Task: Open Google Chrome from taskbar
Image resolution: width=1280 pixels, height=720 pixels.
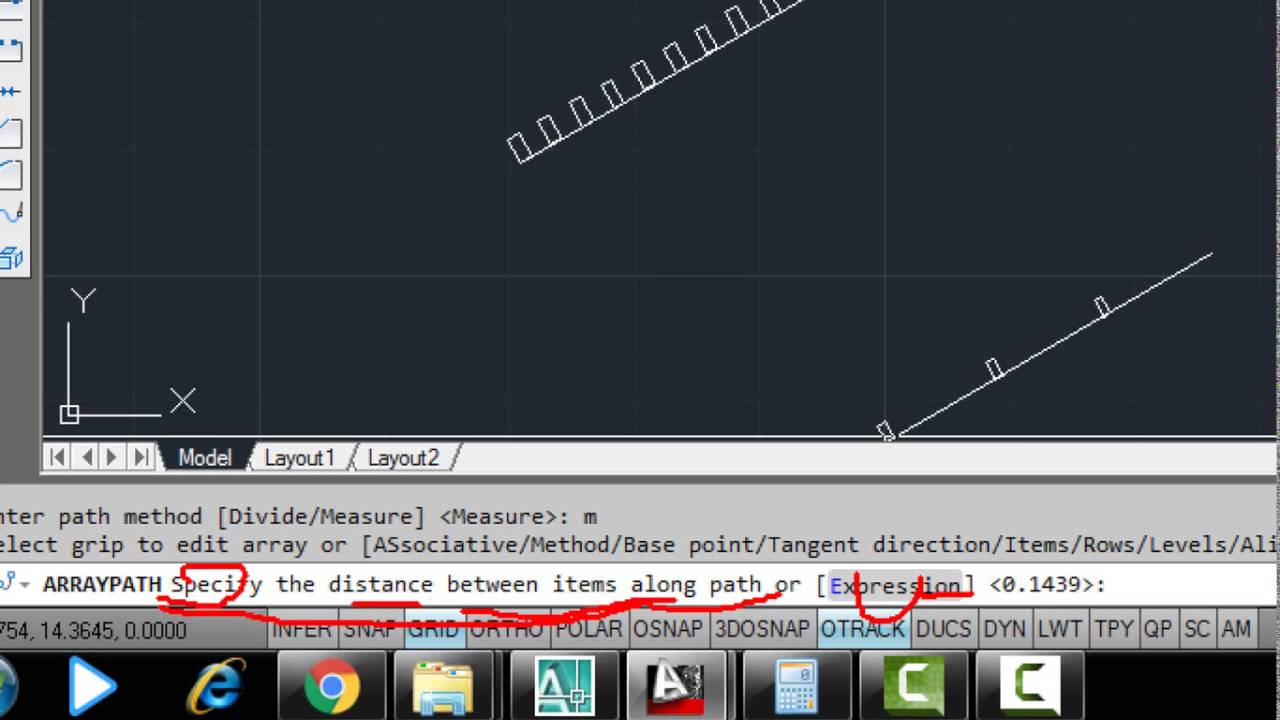Action: (x=332, y=687)
